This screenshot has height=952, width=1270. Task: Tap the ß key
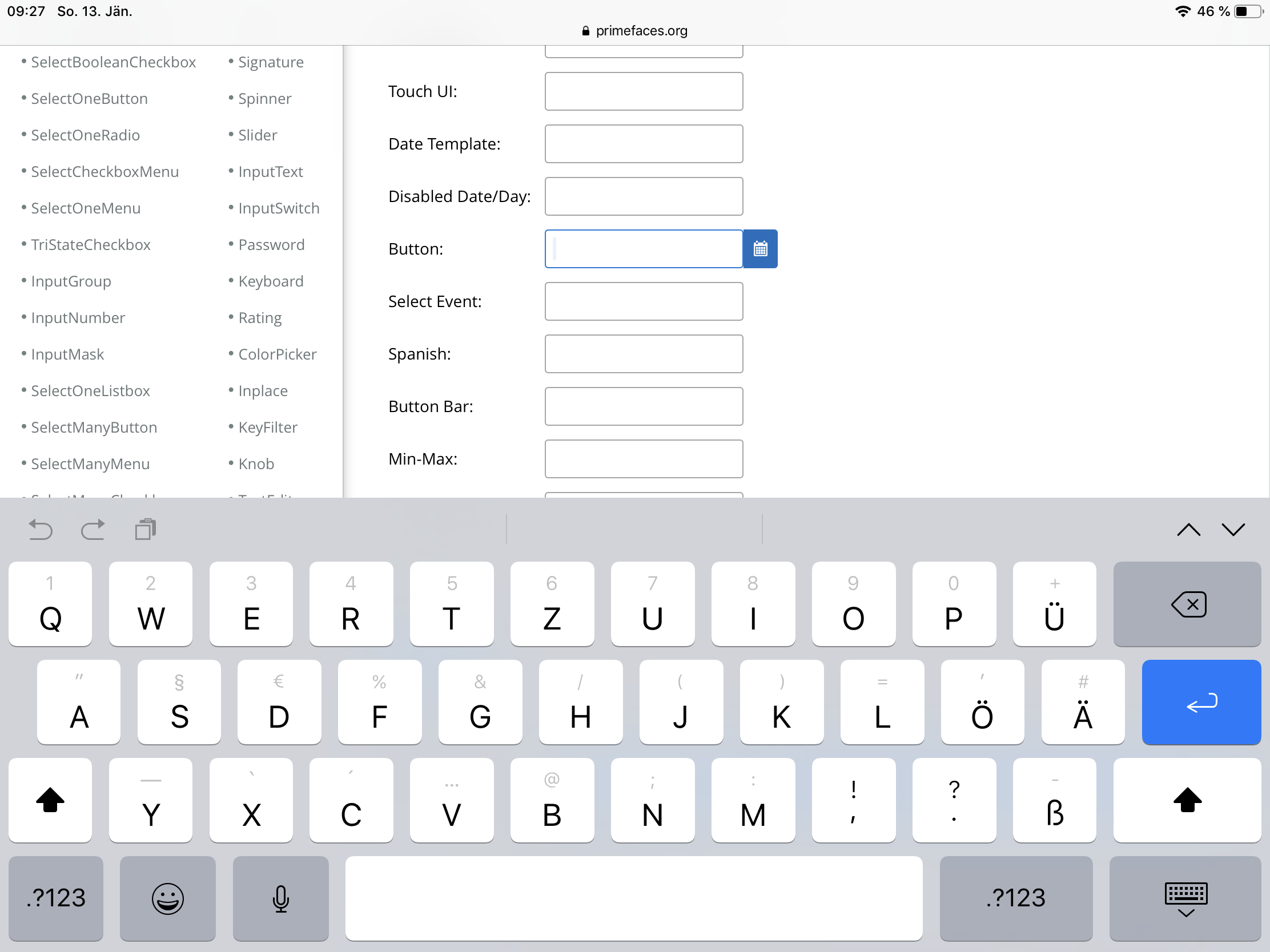pyautogui.click(x=1054, y=800)
